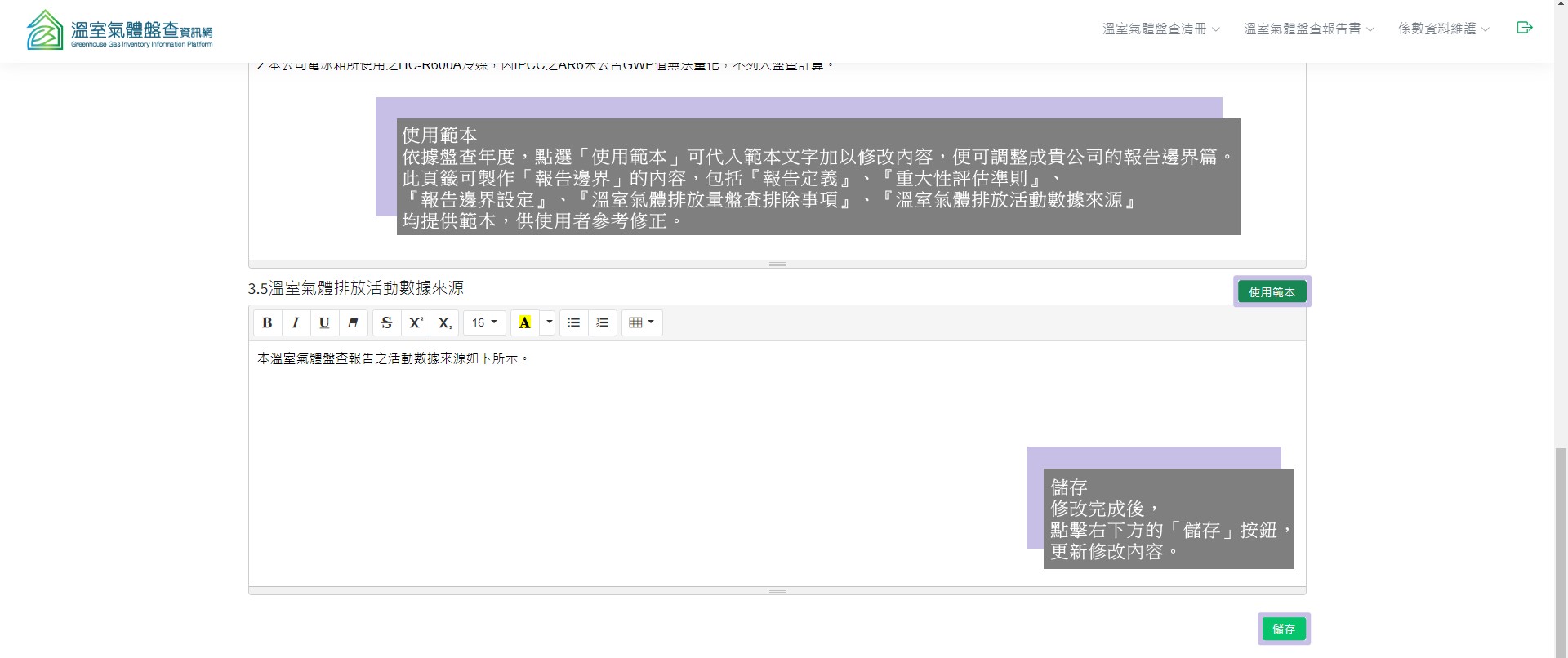Click the 使用範本 button for section 3.5
This screenshot has width=1568, height=658.
click(1272, 292)
